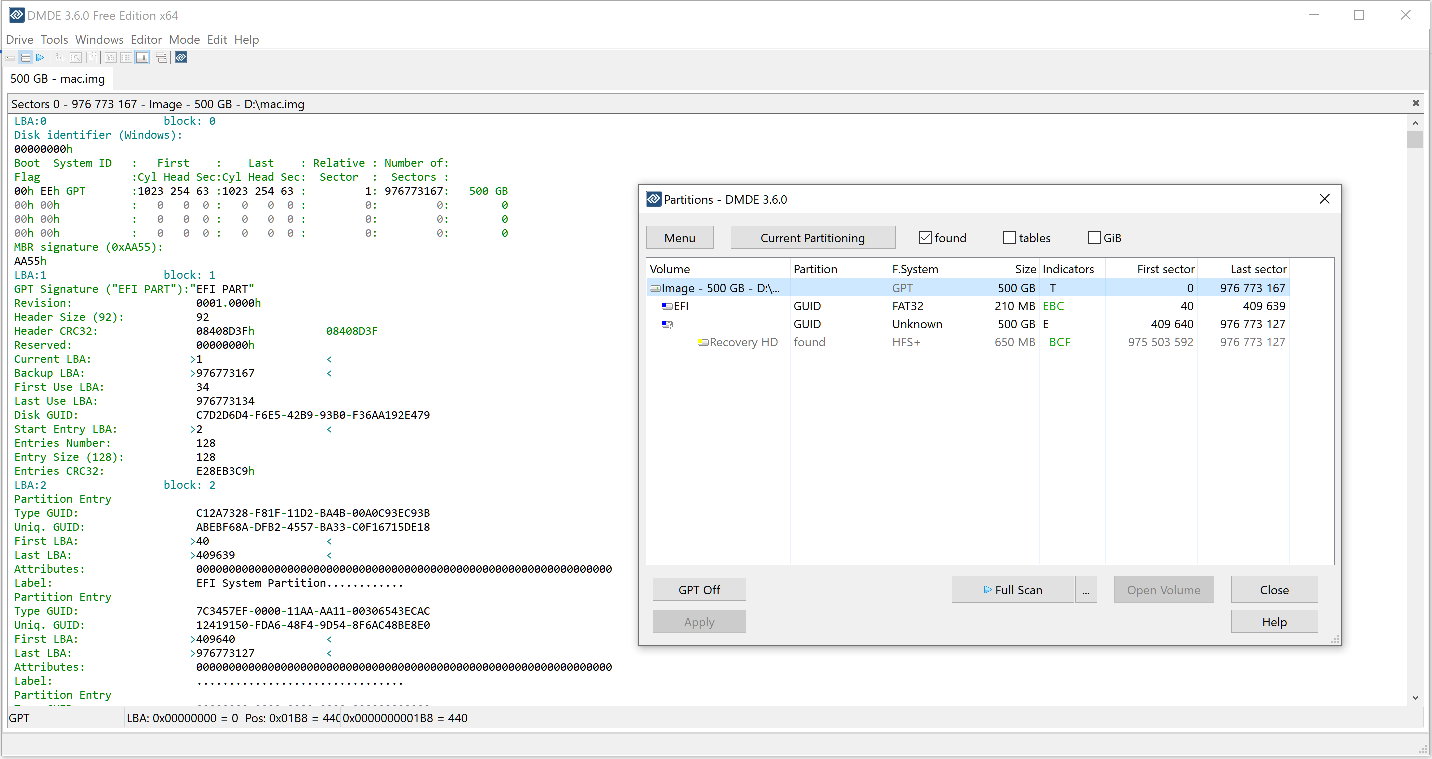Click the Menu button in Partitions dialog
The image size is (1432, 759).
click(x=679, y=238)
